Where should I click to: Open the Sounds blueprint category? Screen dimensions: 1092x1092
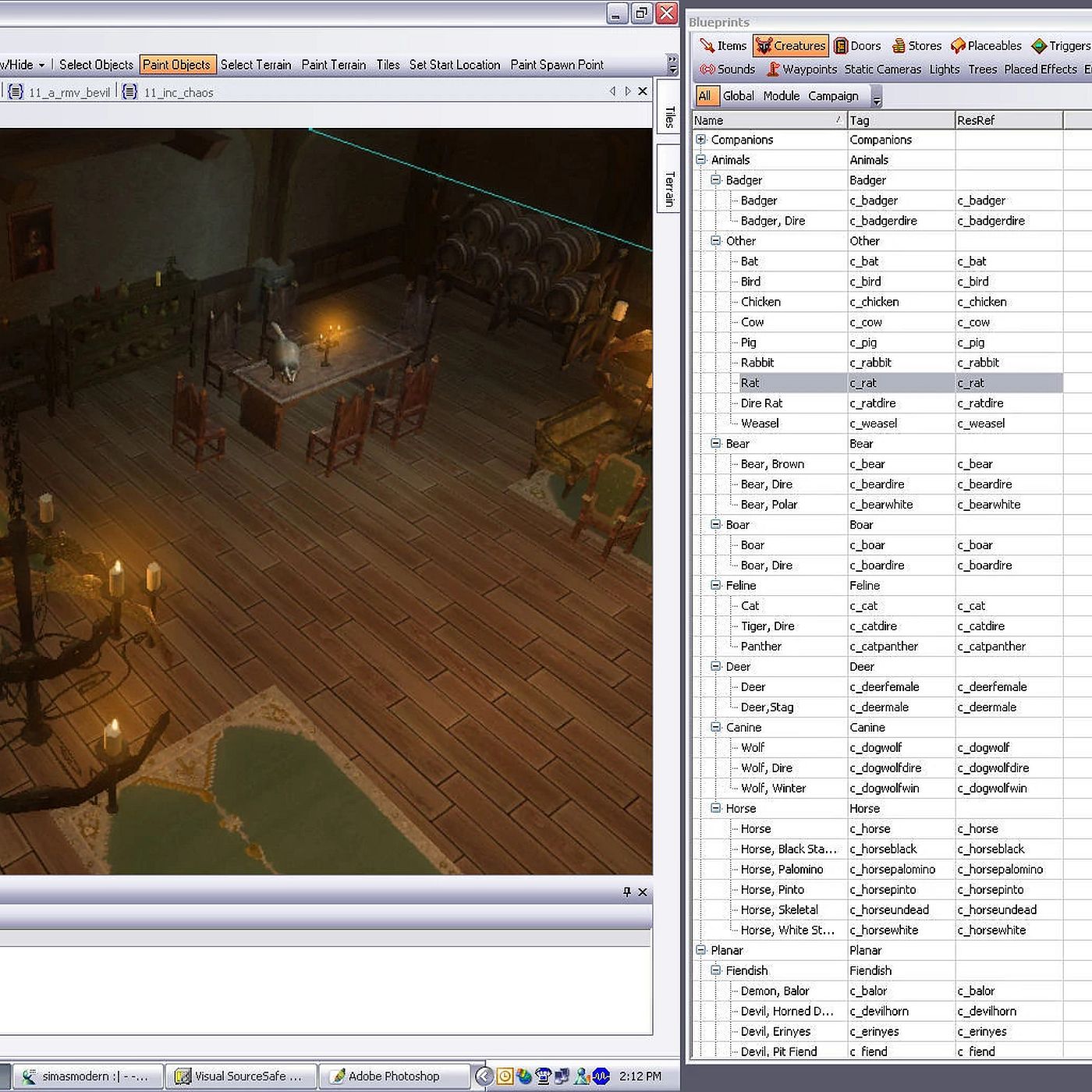pos(728,69)
